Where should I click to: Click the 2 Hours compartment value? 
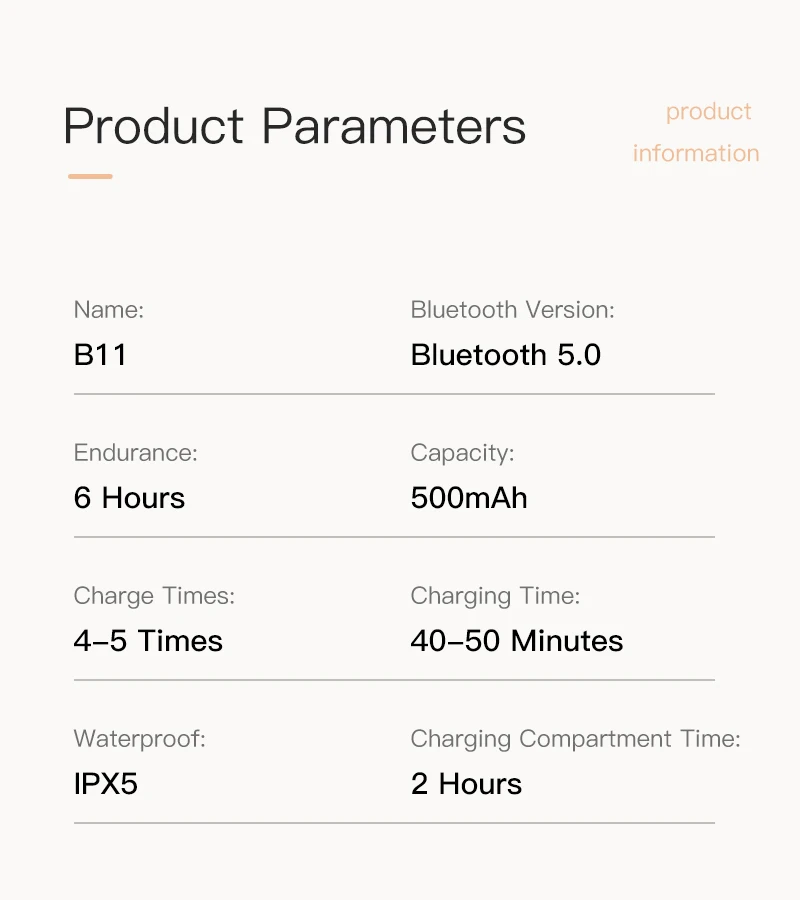coord(466,783)
